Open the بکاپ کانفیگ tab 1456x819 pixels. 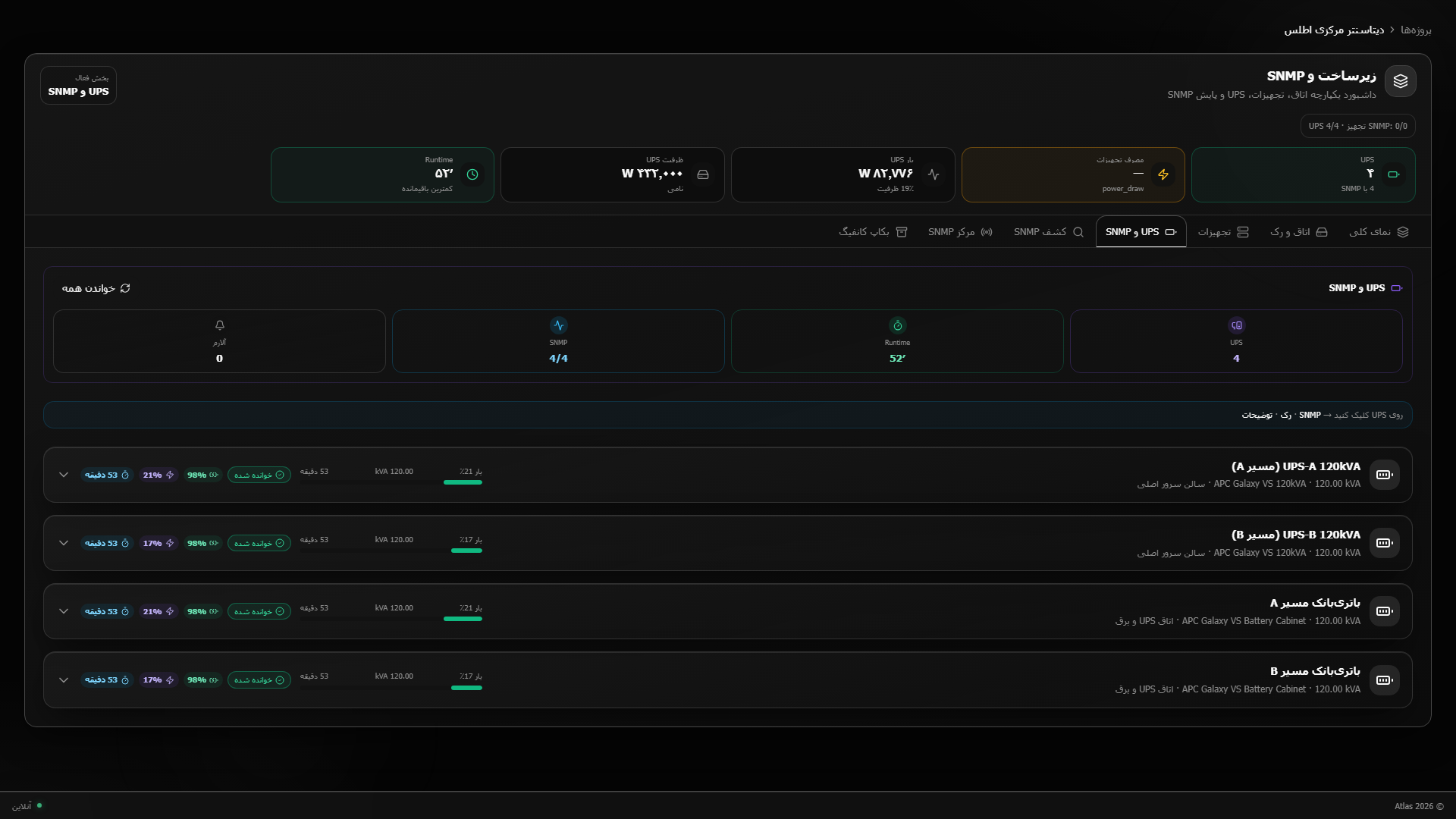point(873,232)
